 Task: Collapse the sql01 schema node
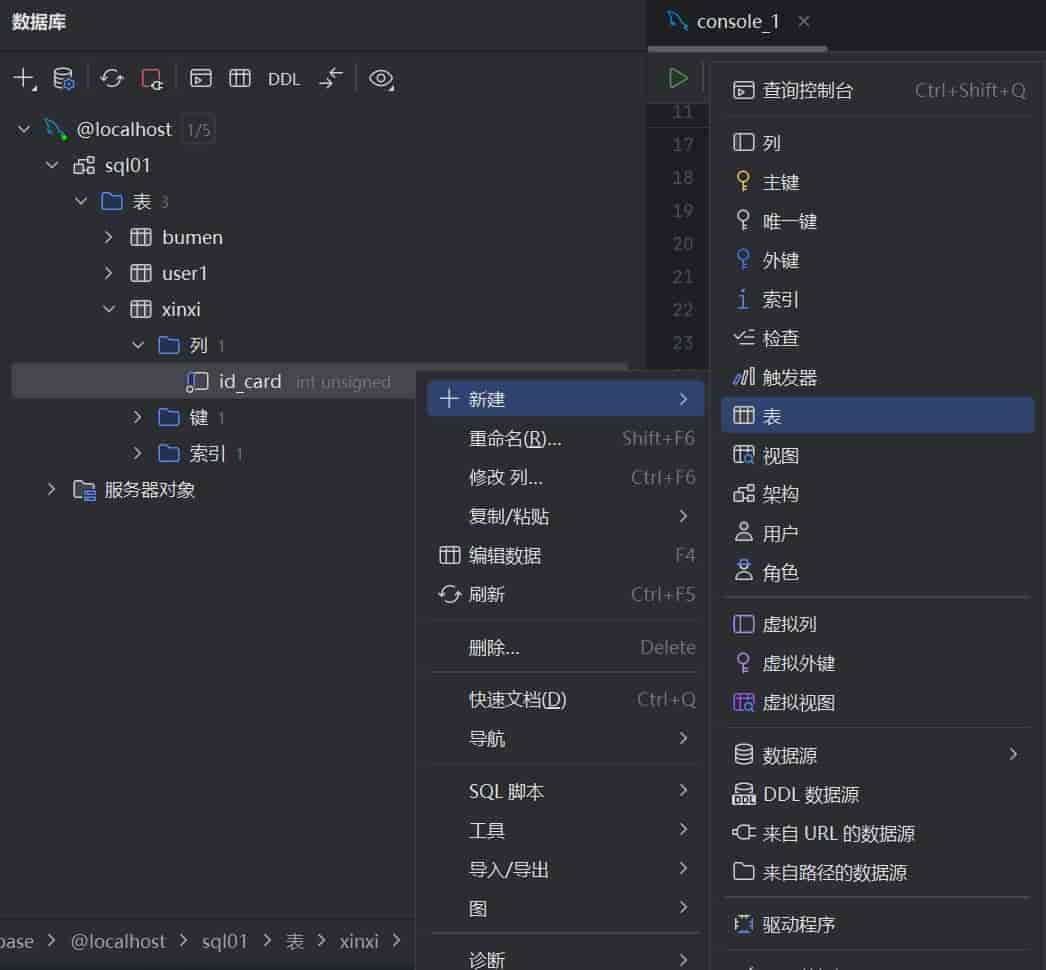point(52,166)
